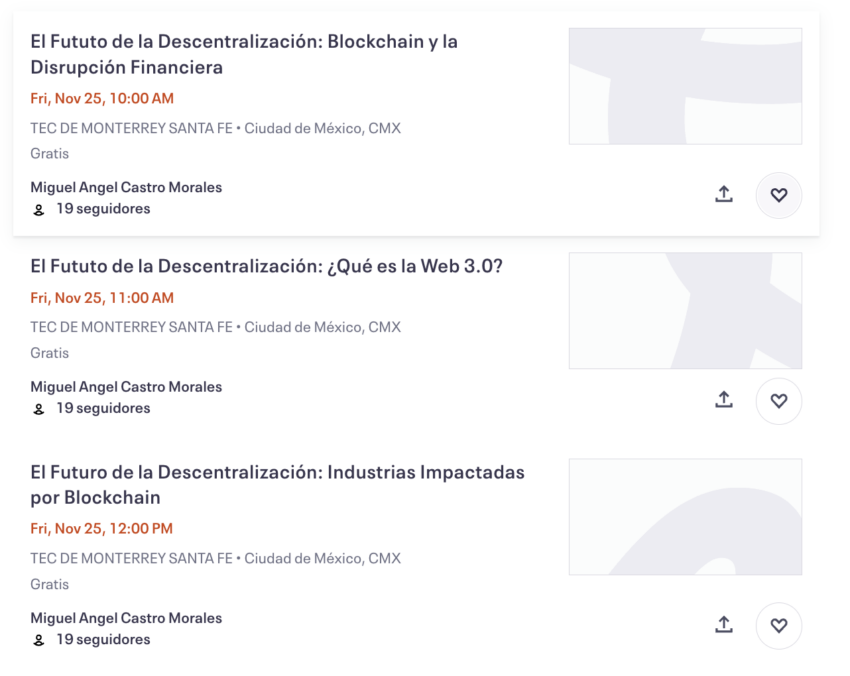Screen dimensions: 850x676
Task: Click the thumbnail of the 10:00 AM event
Action: point(685,86)
